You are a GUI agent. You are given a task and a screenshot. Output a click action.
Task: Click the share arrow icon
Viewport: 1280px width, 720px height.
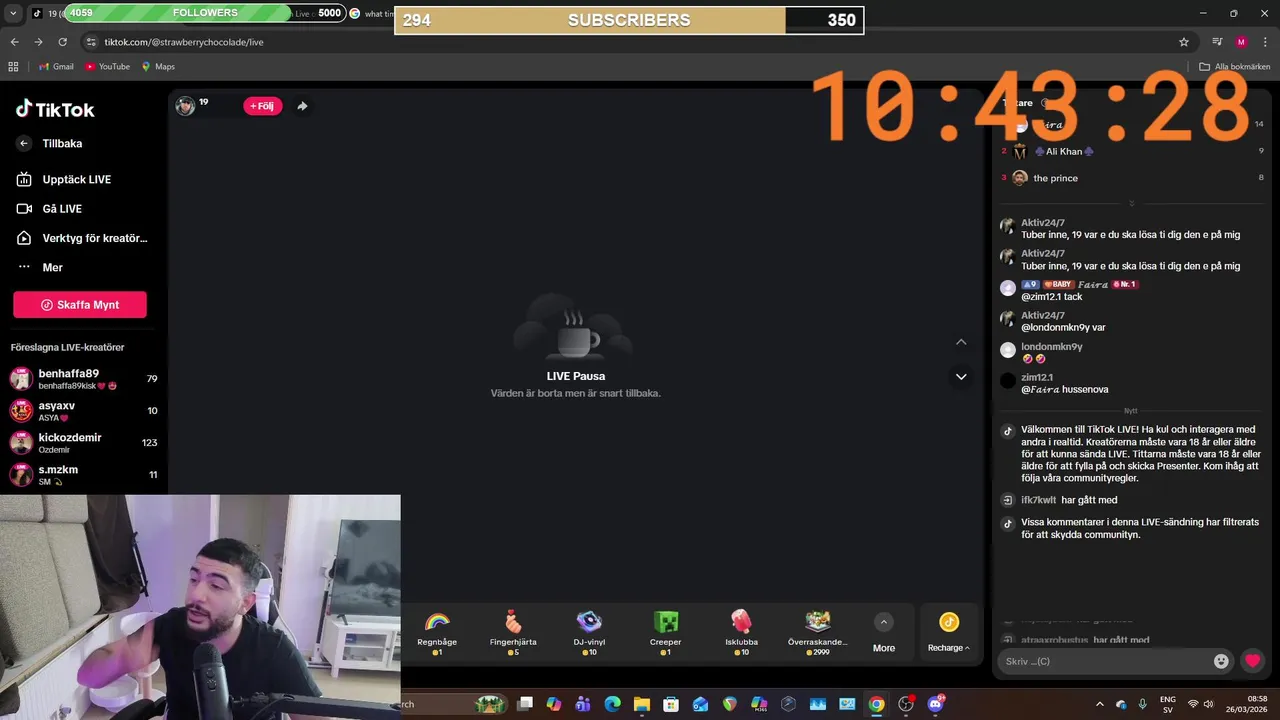(302, 106)
